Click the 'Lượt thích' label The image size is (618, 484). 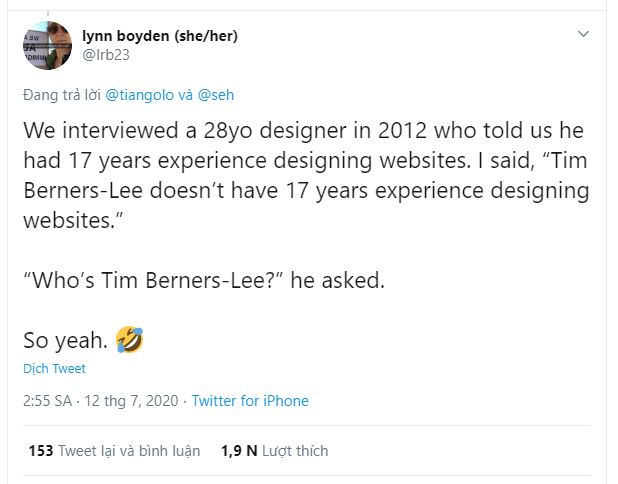coord(296,451)
